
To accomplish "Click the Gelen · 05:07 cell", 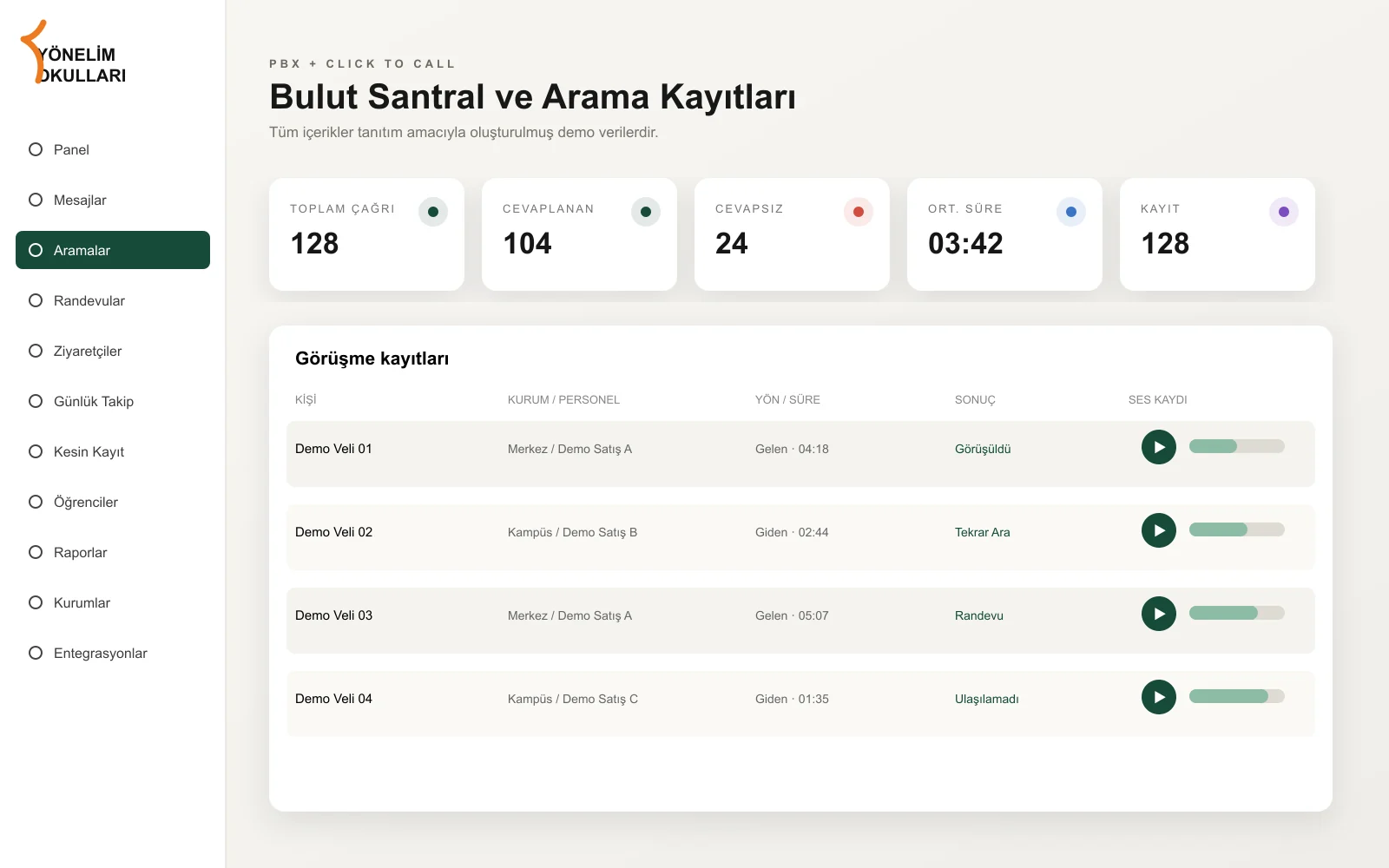I will coord(792,615).
